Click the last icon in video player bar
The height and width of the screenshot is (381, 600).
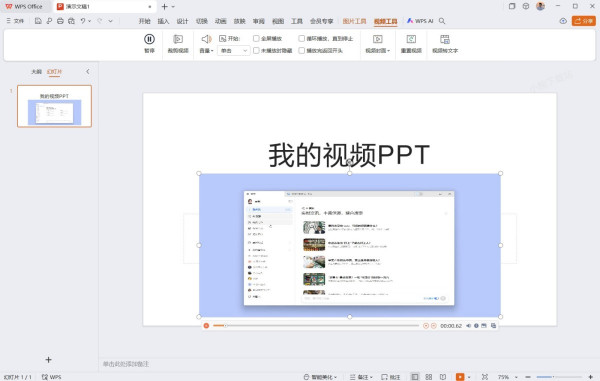493,326
